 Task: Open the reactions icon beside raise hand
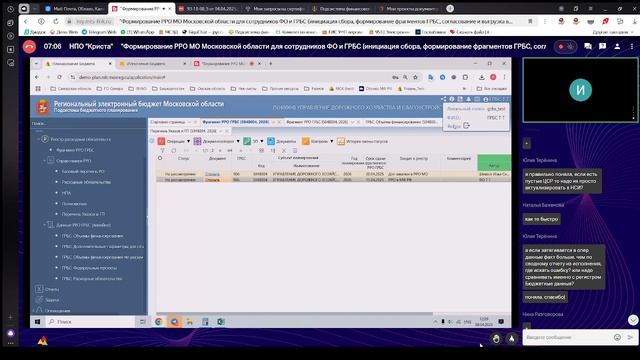tap(511, 338)
